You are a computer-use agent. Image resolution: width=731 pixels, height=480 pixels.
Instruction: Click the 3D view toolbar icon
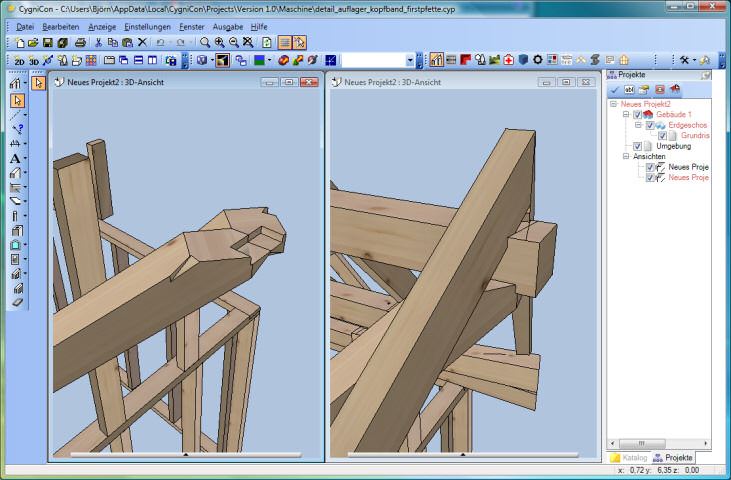point(33,61)
